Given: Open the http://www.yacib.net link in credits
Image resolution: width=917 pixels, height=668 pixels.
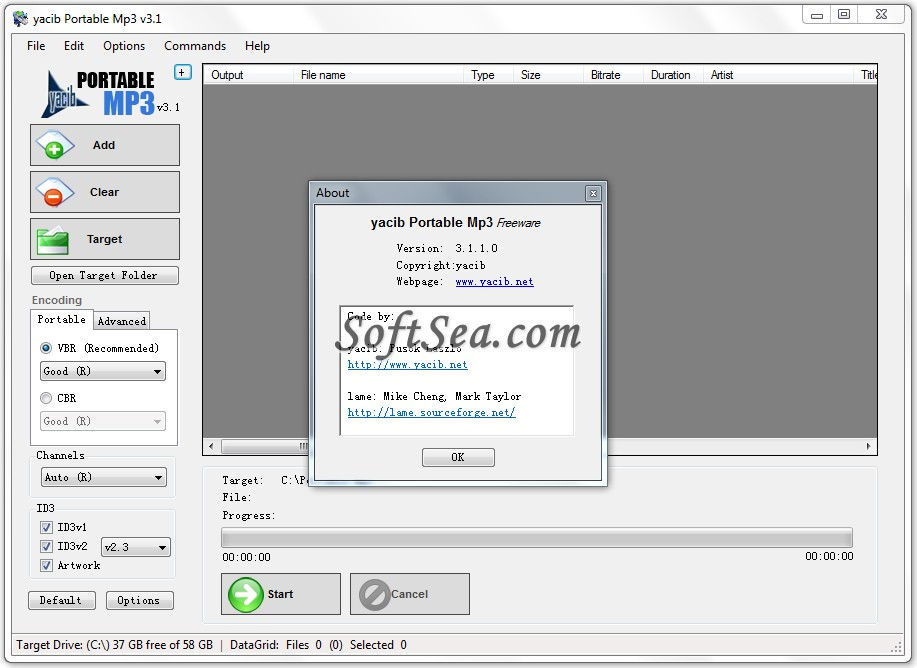Looking at the screenshot, I should pyautogui.click(x=408, y=365).
